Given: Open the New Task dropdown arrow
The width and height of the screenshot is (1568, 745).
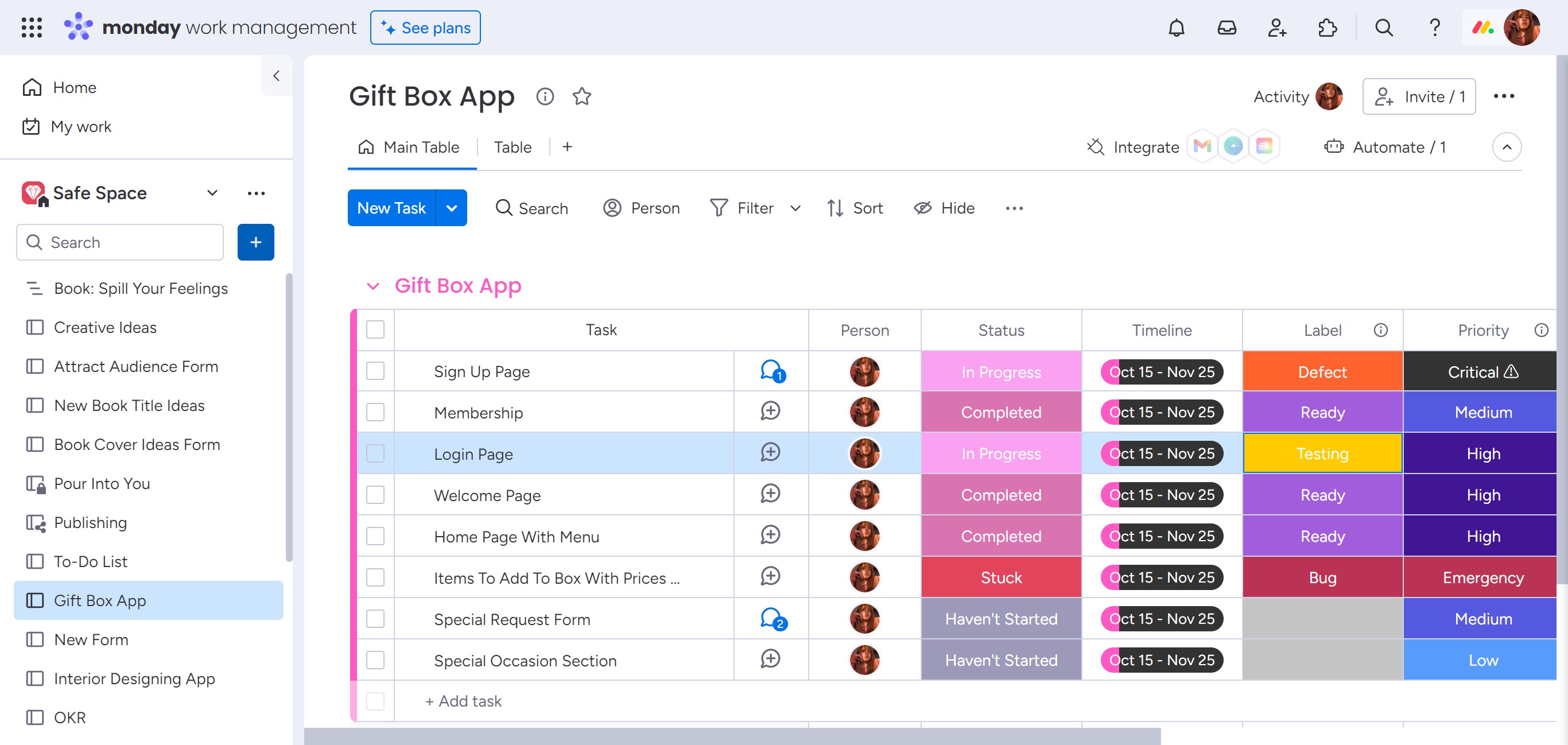Looking at the screenshot, I should click(x=452, y=208).
